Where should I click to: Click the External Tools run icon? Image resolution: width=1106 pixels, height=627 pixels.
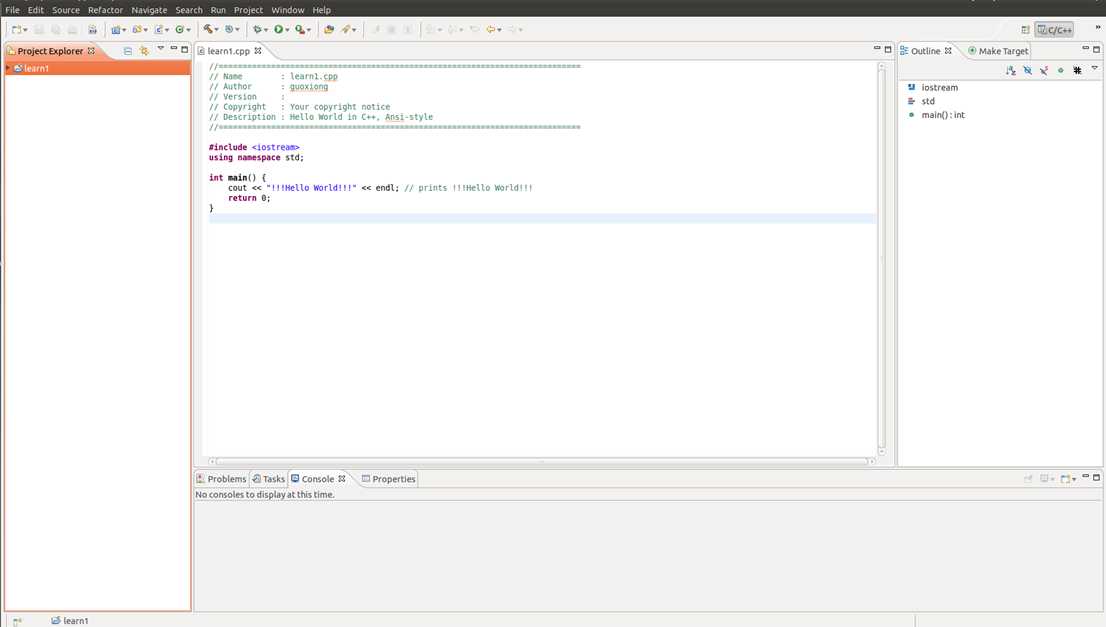point(300,30)
